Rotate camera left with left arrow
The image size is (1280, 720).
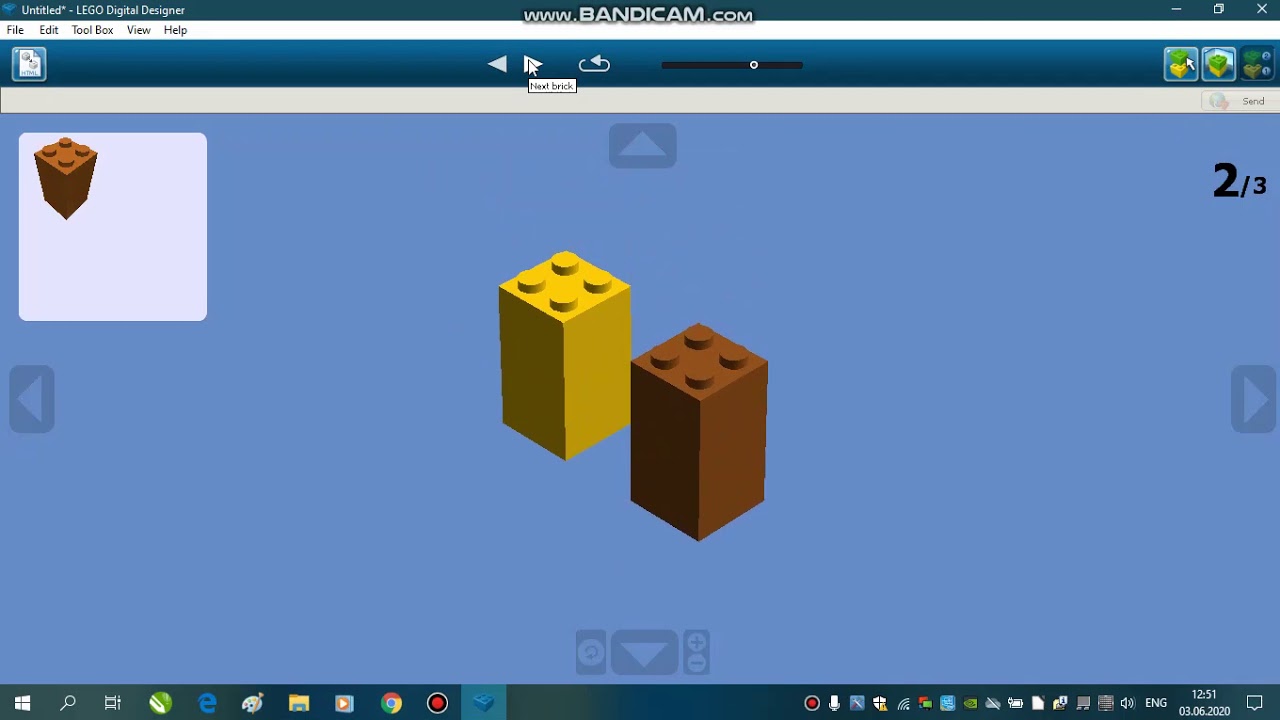(32, 400)
